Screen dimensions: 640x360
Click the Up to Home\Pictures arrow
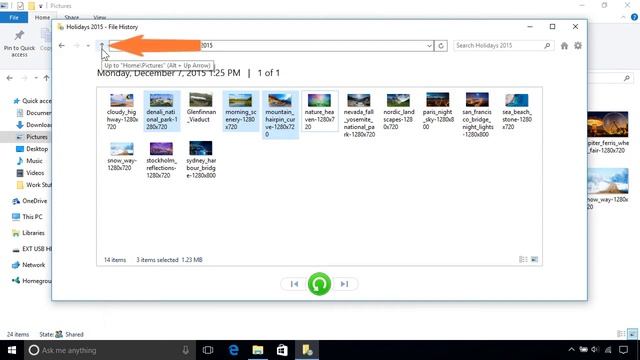tap(102, 45)
